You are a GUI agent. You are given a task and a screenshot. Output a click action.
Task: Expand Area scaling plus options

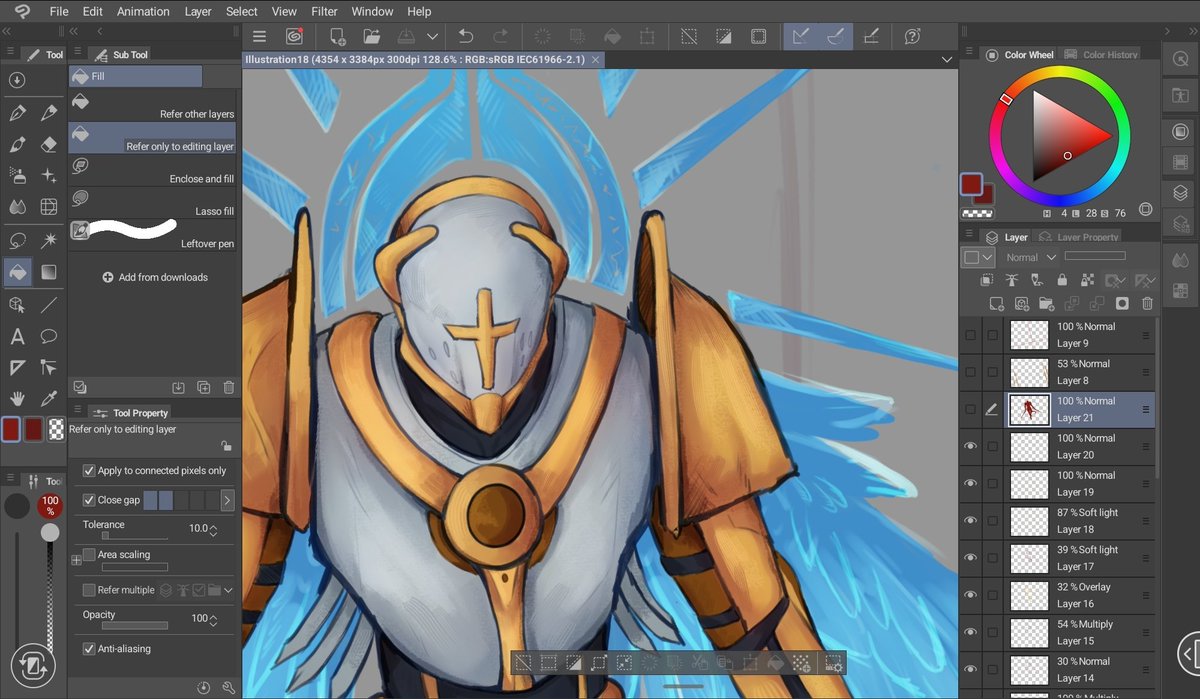76,560
